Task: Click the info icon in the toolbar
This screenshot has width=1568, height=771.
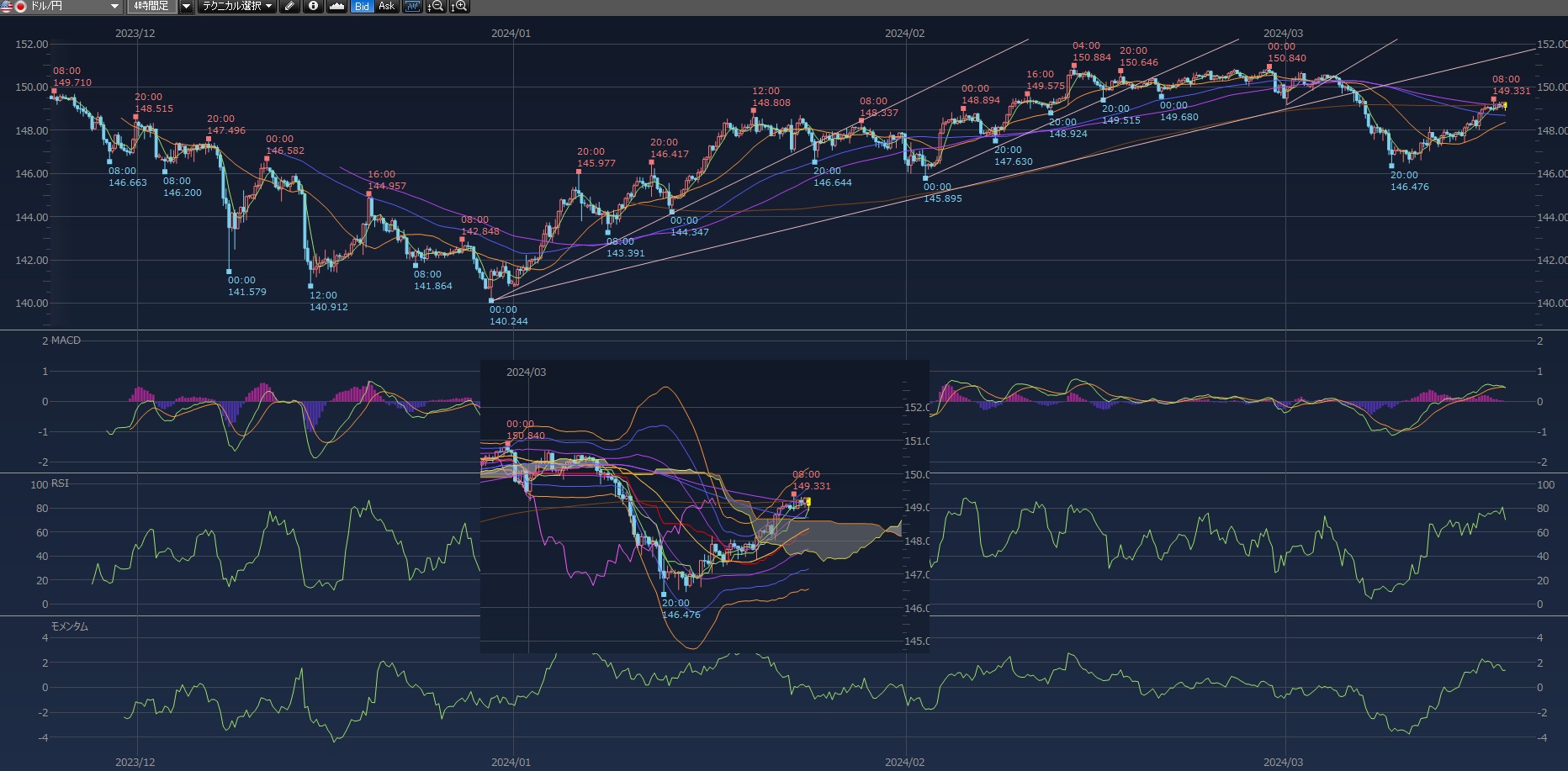Action: point(313,7)
